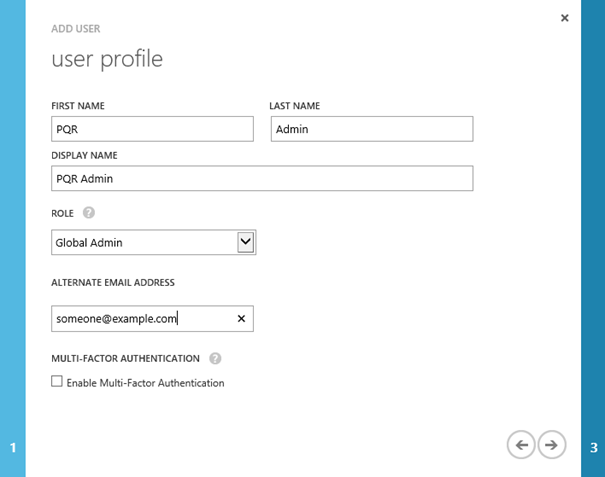The width and height of the screenshot is (605, 477).
Task: Click the ALTERNATE EMAIL ADDRESS label
Action: click(x=112, y=283)
